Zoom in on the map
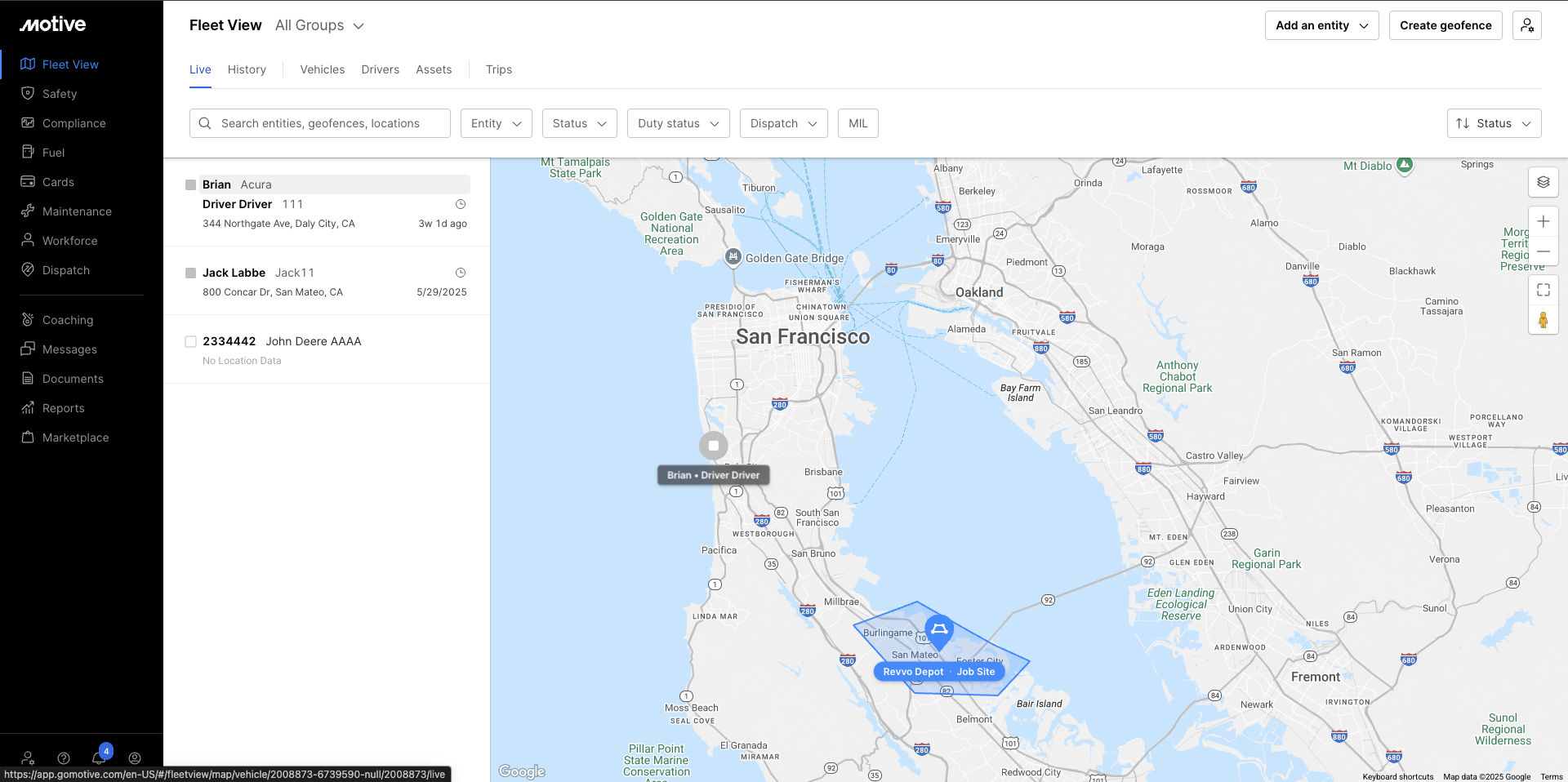The height and width of the screenshot is (782, 1568). (x=1543, y=221)
